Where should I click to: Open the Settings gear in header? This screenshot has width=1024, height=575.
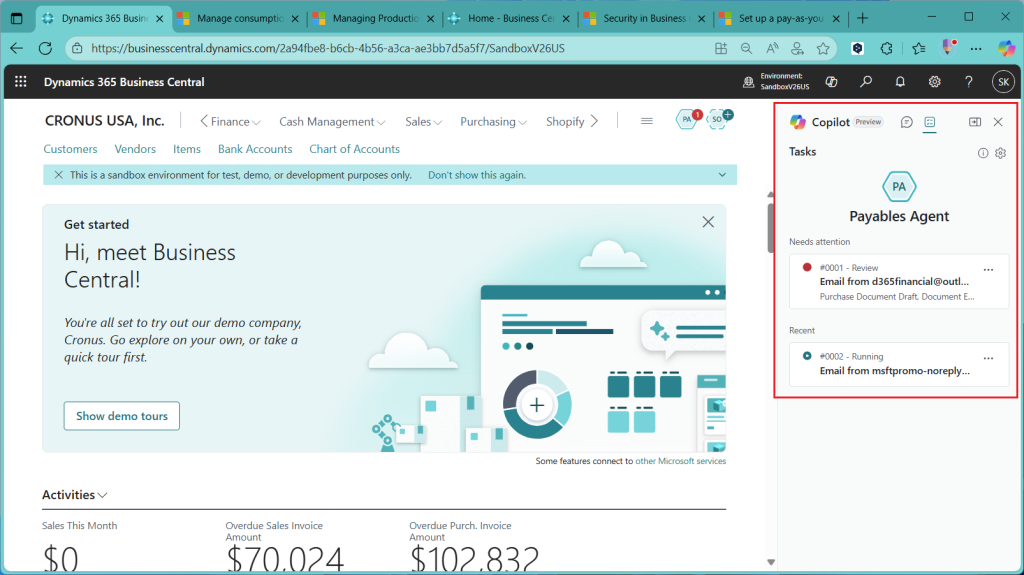(x=935, y=82)
